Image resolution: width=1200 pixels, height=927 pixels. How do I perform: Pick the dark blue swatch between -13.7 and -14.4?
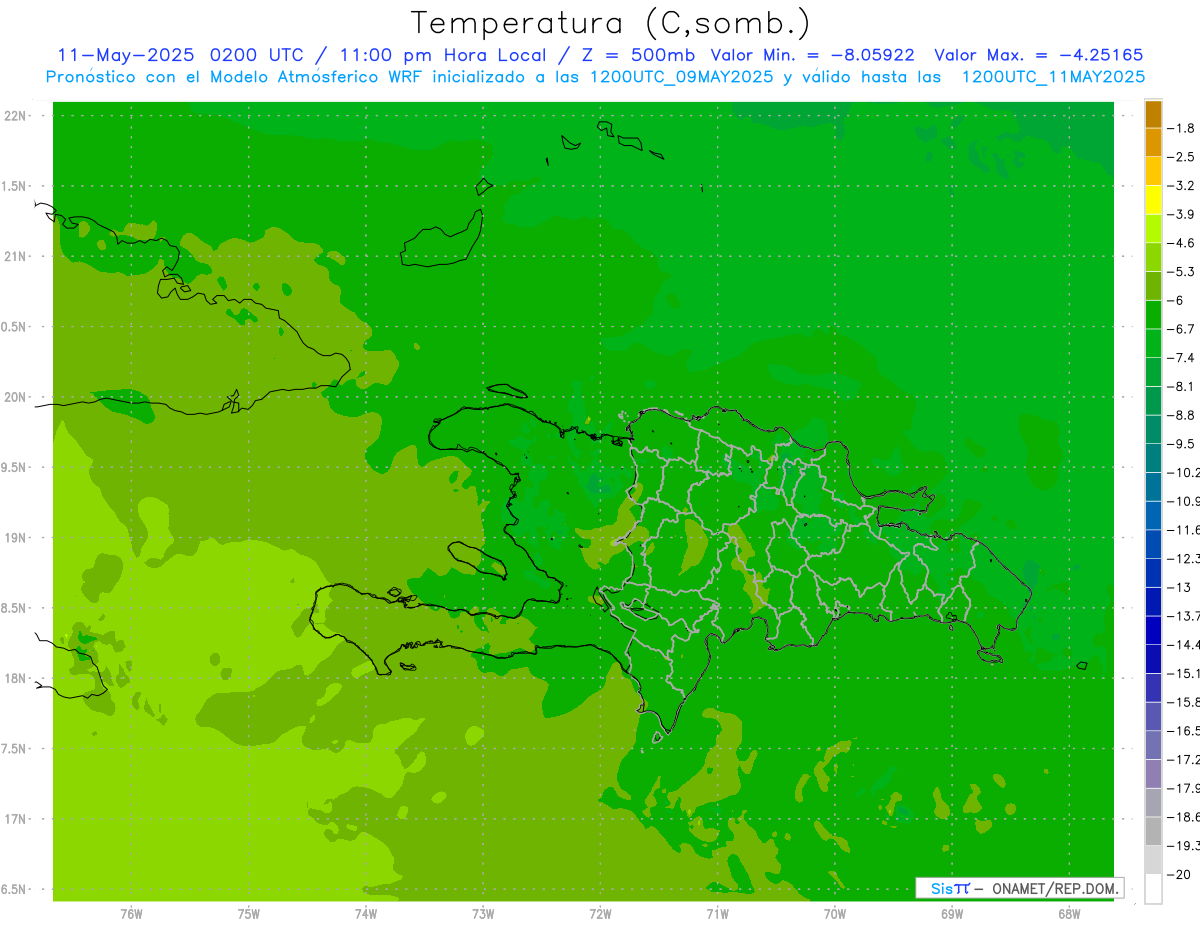tap(1153, 630)
